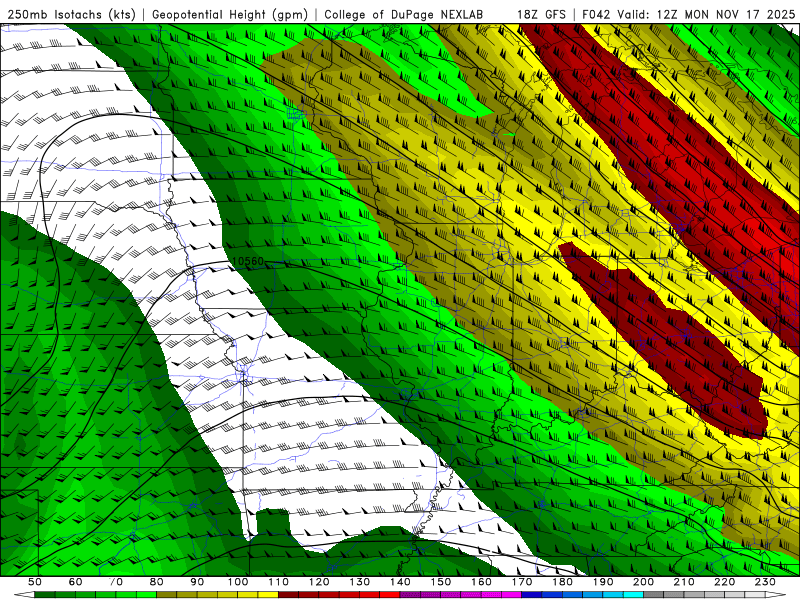
Task: Click the '60' value on the color scale
Action: (75, 582)
